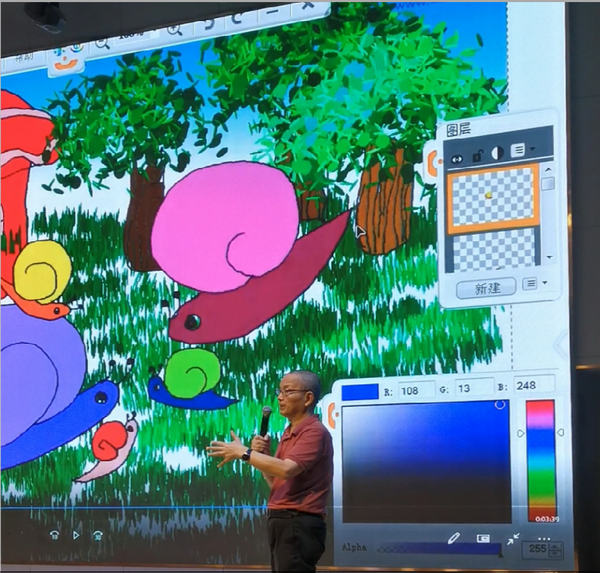Click the zoom out magnifier icon
Image resolution: width=600 pixels, height=573 pixels.
click(x=103, y=42)
